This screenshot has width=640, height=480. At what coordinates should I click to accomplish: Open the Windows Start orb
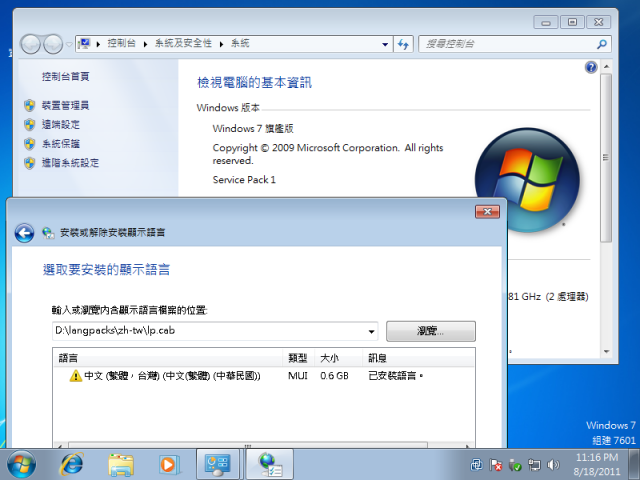click(x=21, y=464)
